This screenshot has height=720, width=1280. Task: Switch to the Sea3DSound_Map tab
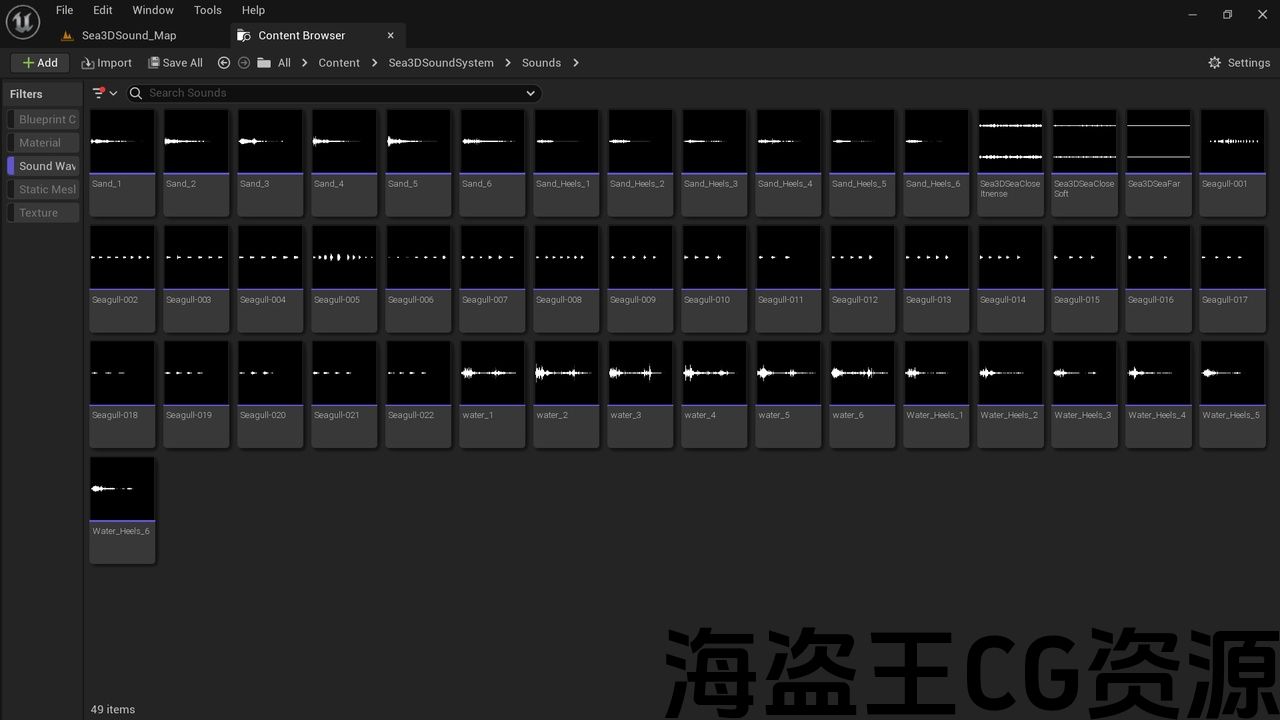[128, 35]
